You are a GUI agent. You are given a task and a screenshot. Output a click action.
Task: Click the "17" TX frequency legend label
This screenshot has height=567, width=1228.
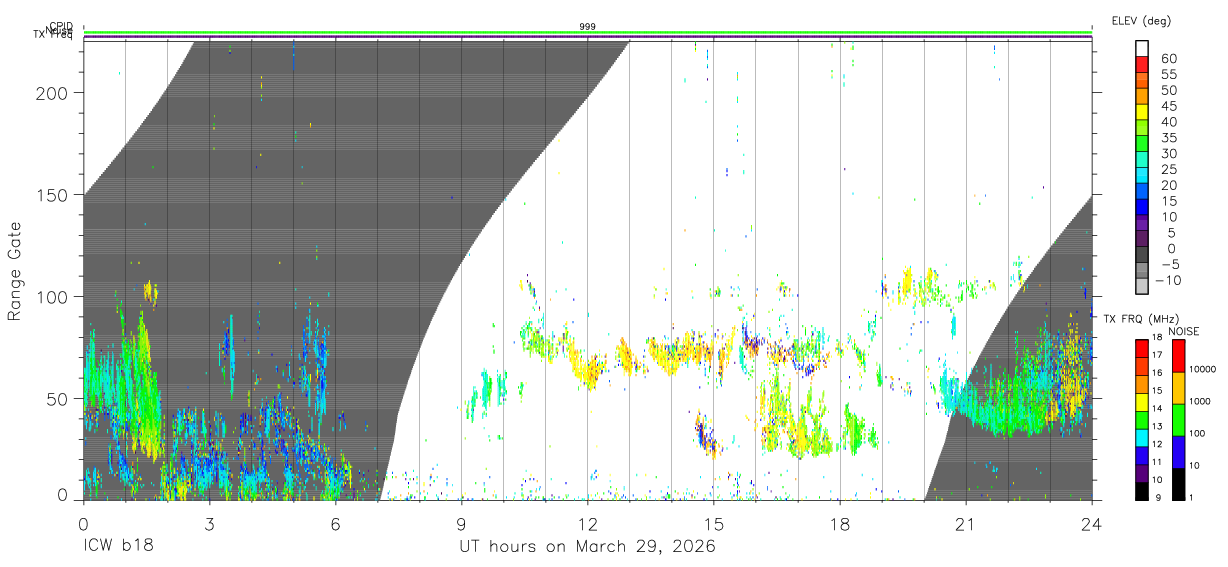point(1157,355)
